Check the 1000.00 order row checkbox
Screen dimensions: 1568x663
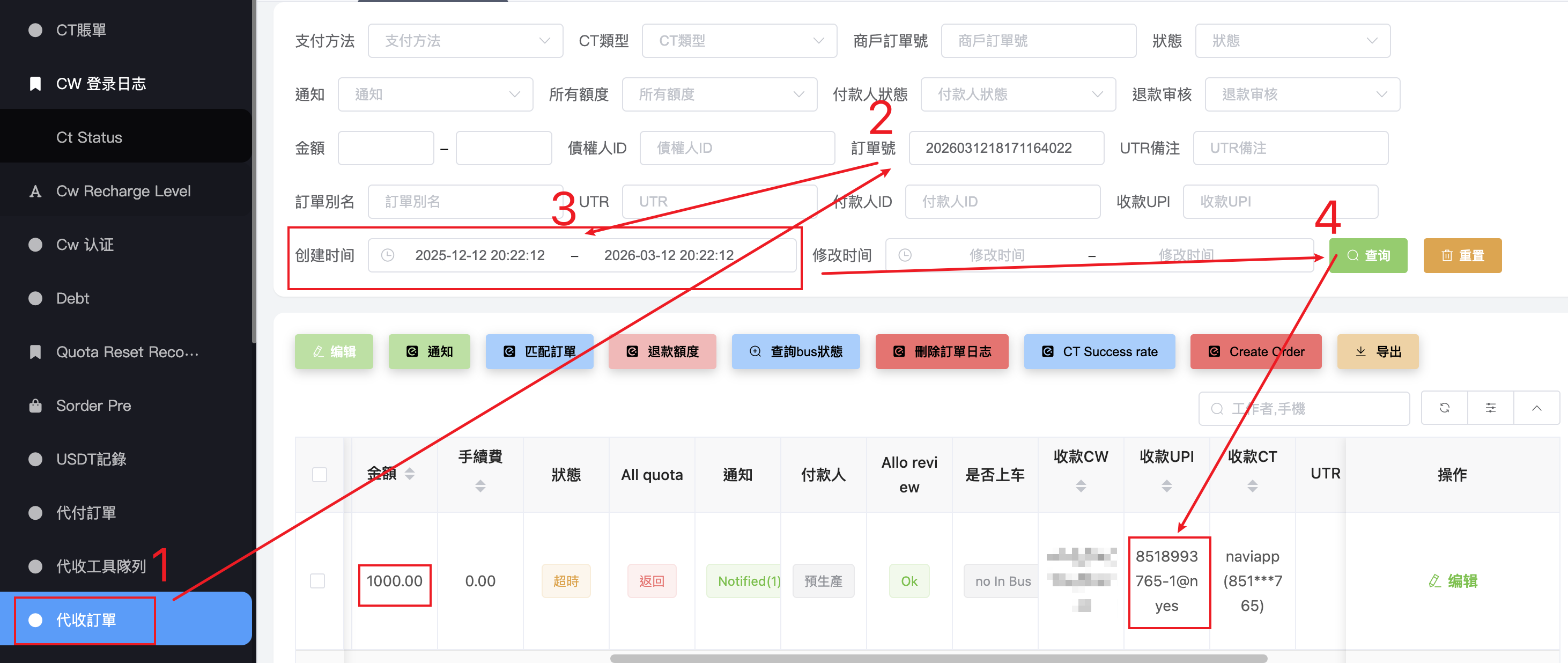point(318,581)
